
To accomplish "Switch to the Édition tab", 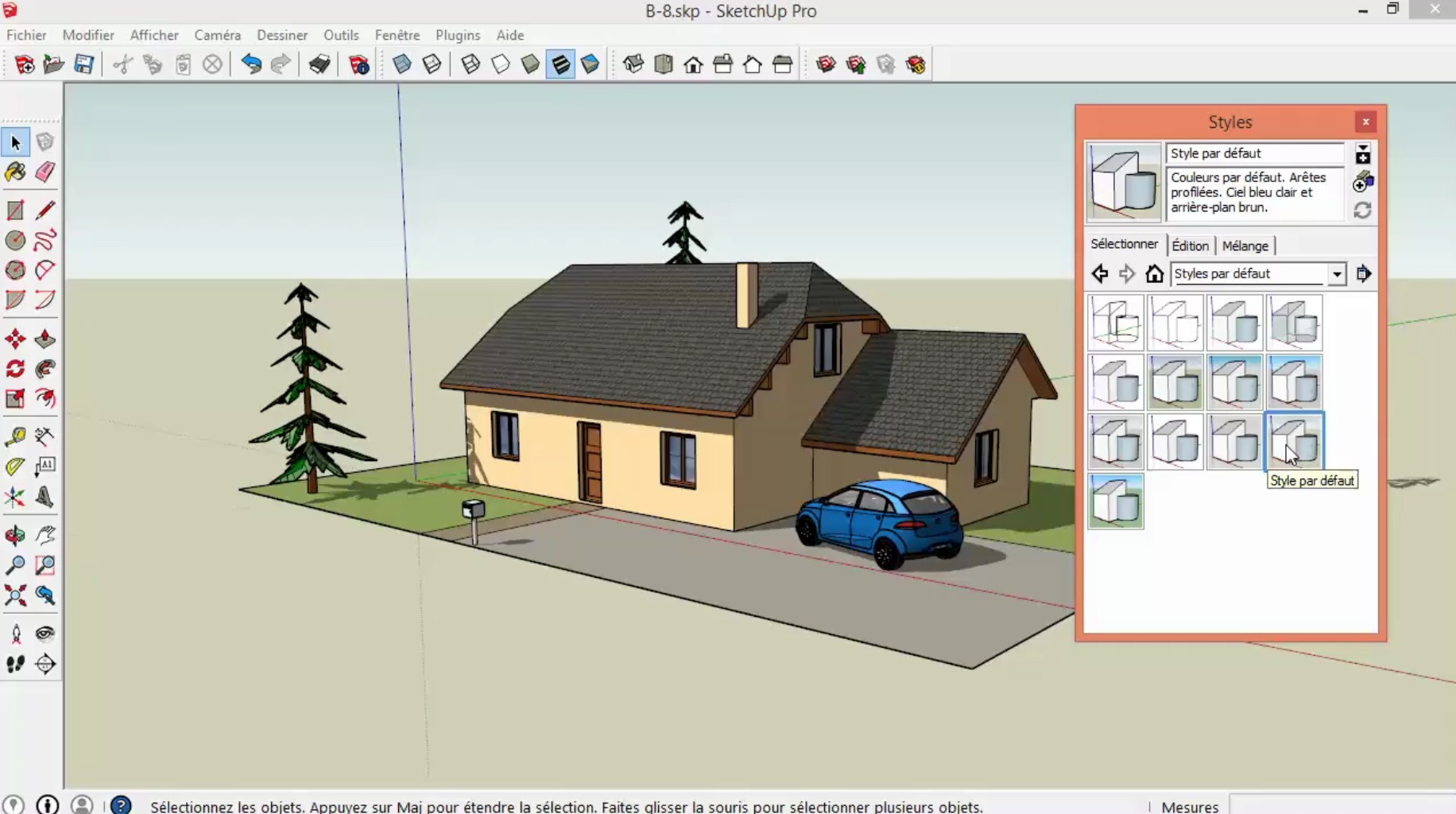I will [x=1190, y=246].
